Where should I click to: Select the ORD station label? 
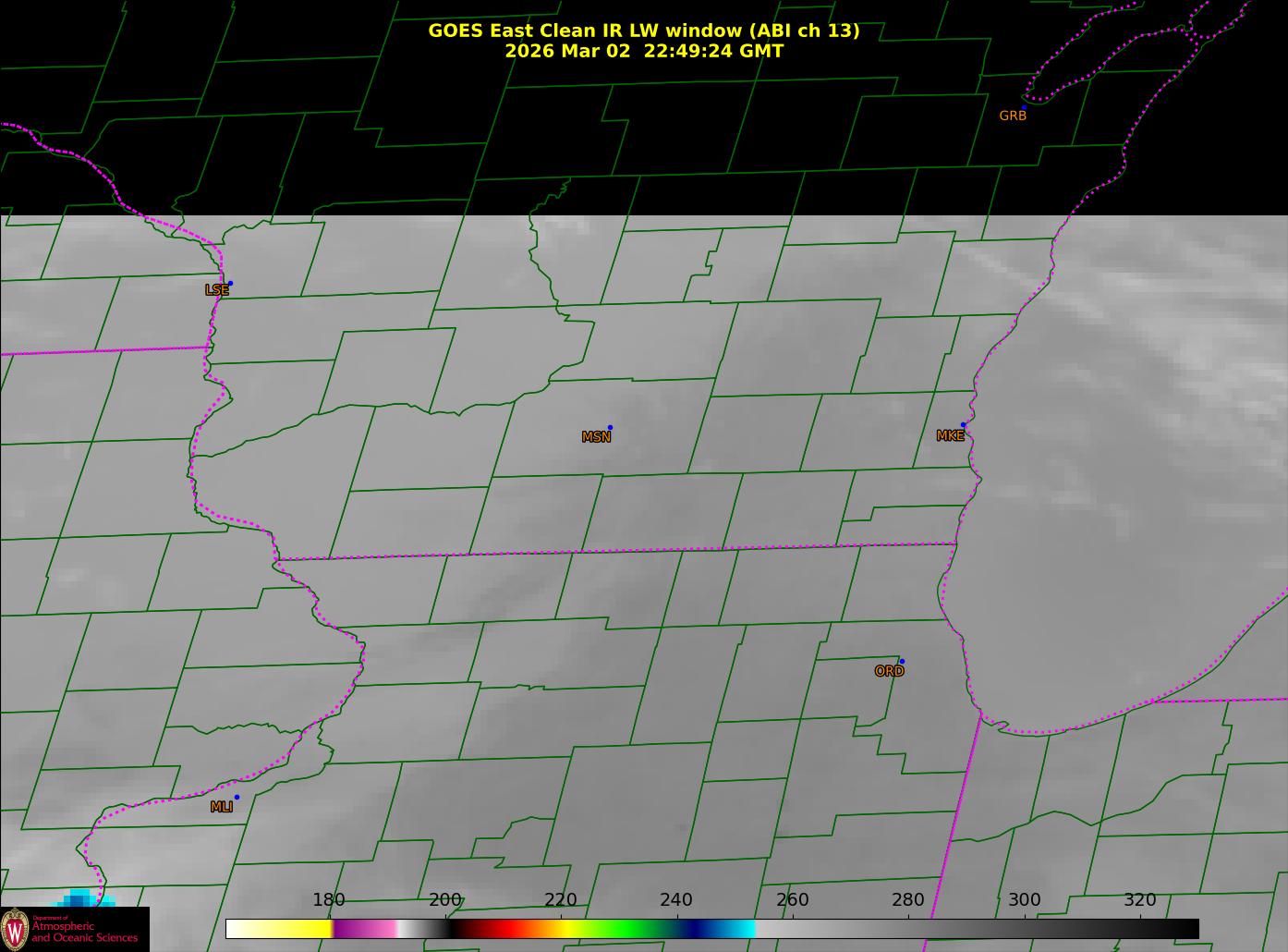[889, 672]
